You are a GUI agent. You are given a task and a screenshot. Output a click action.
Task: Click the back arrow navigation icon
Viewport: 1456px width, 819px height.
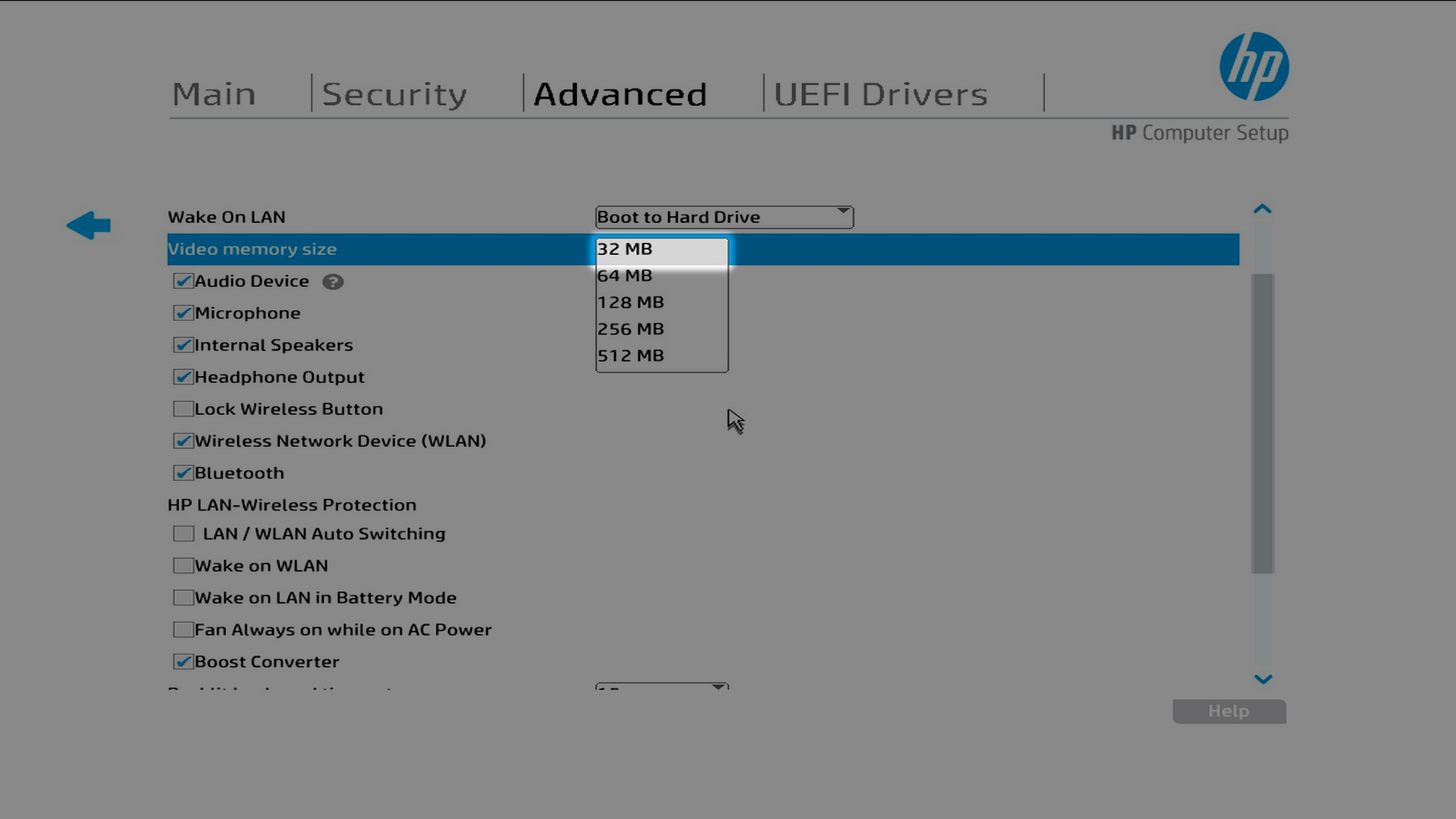point(89,224)
